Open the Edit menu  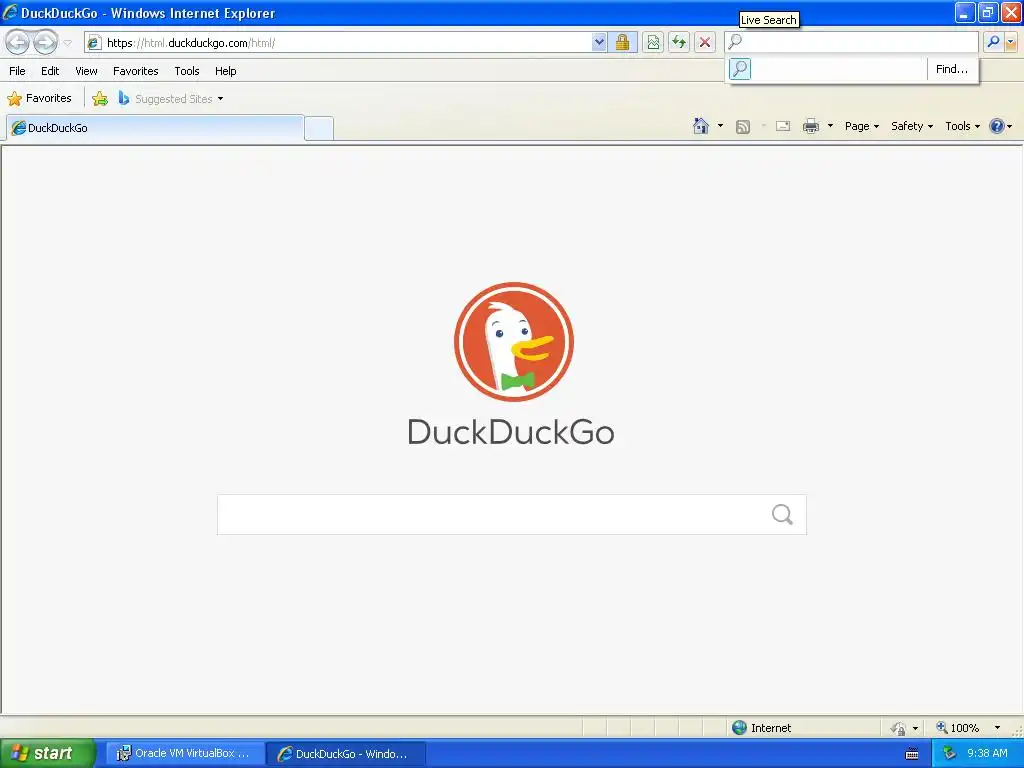pos(50,71)
